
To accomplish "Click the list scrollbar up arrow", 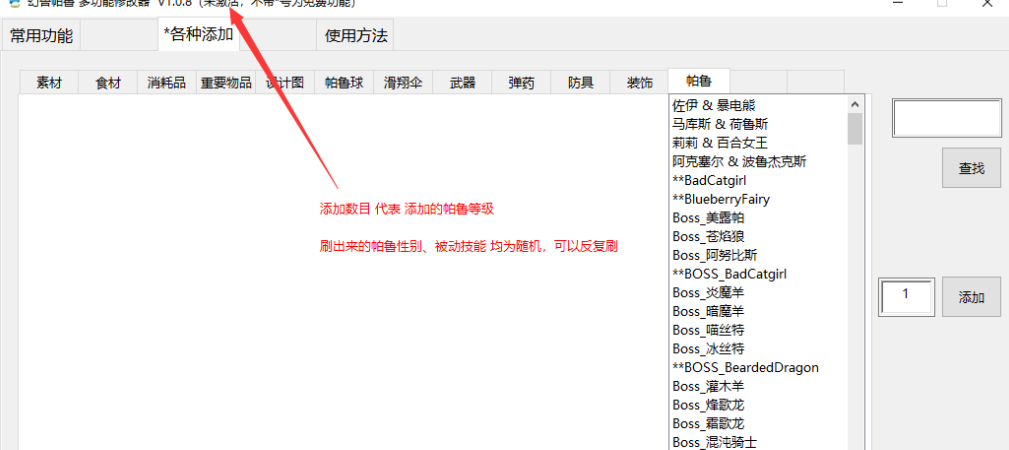I will coord(855,104).
